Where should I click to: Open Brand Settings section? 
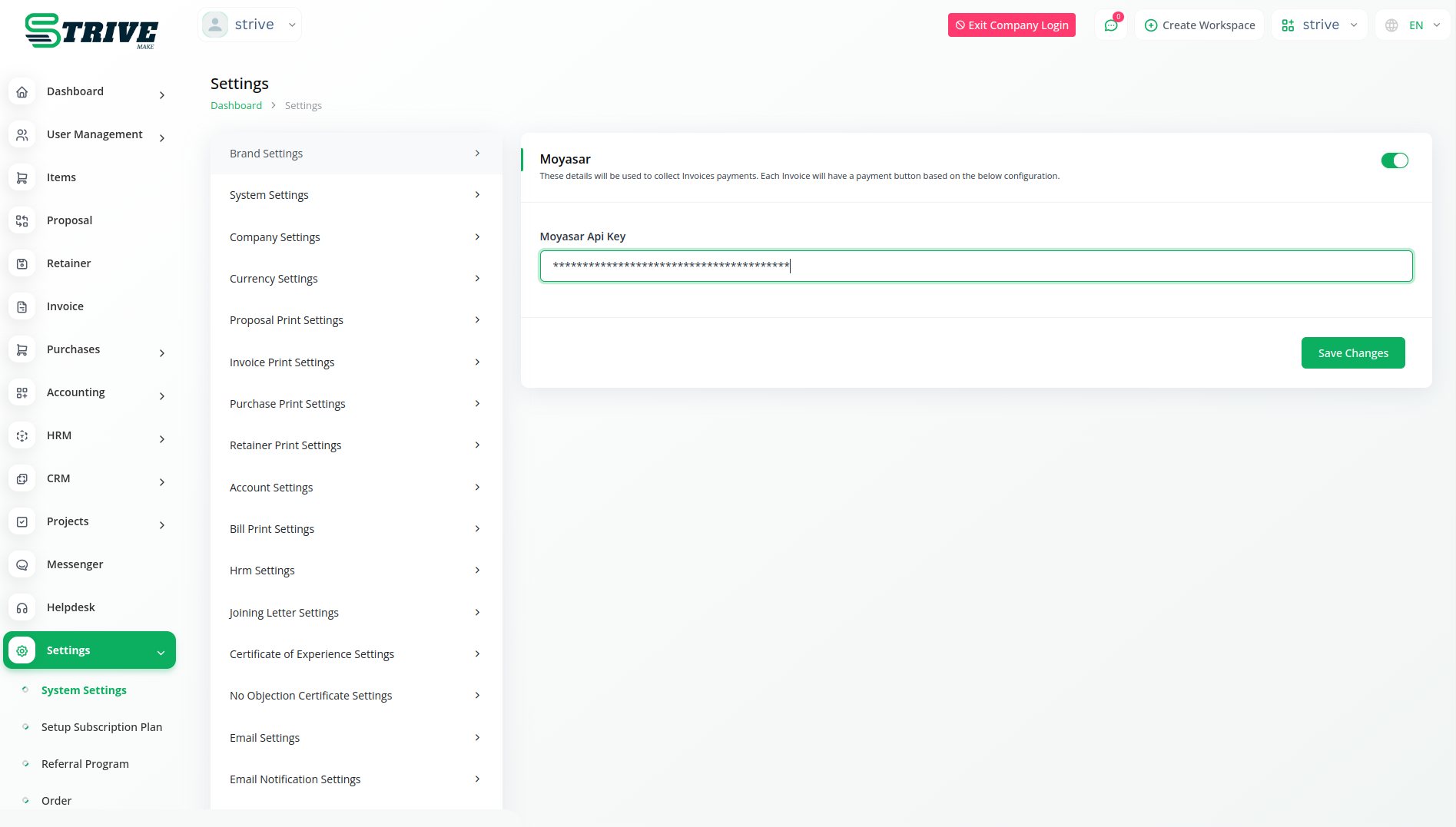[x=356, y=154]
